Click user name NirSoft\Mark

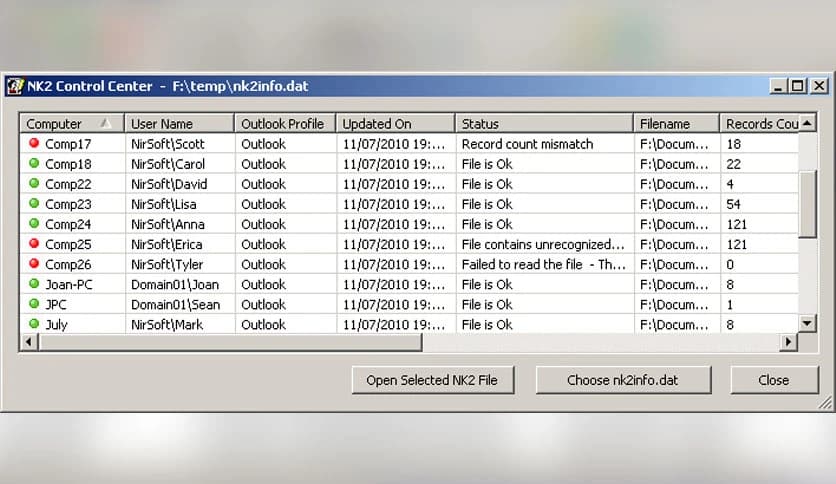tap(167, 325)
